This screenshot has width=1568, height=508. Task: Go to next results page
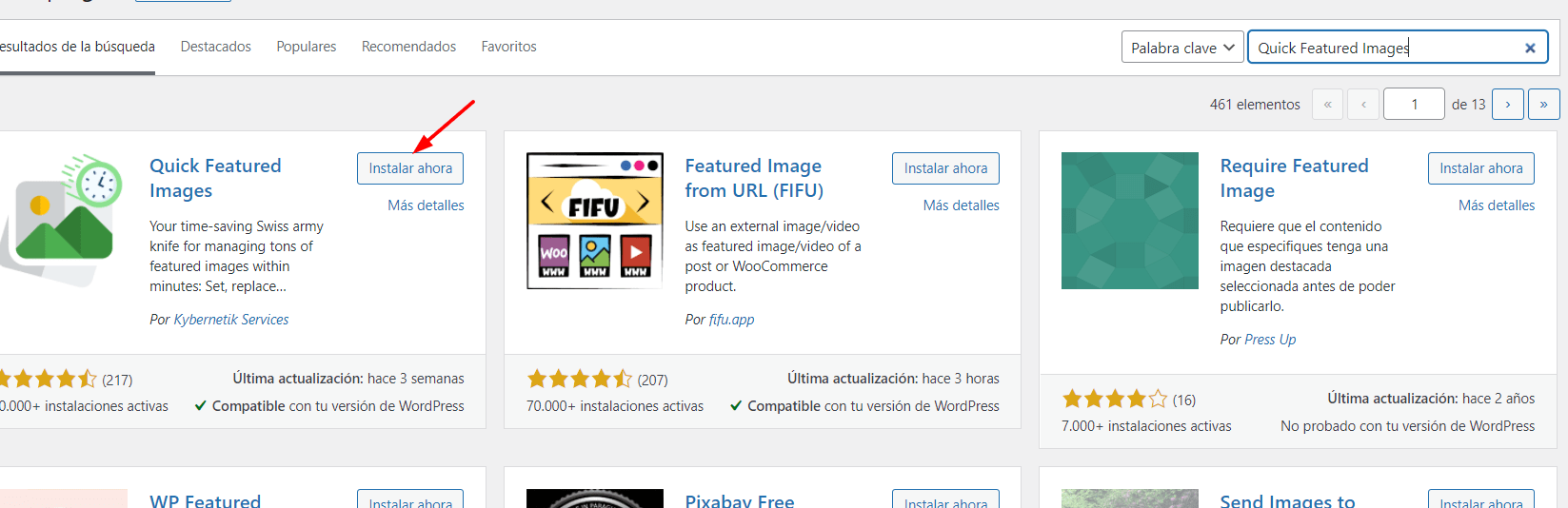pos(1508,104)
